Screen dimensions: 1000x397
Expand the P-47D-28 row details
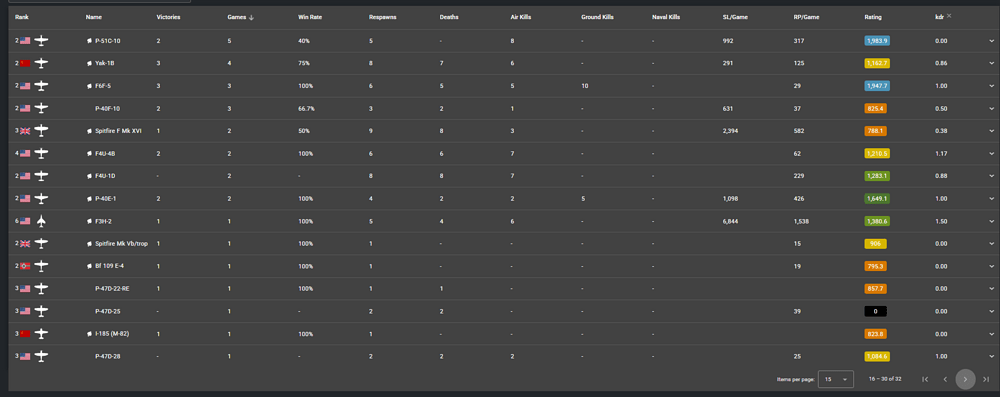(992, 356)
